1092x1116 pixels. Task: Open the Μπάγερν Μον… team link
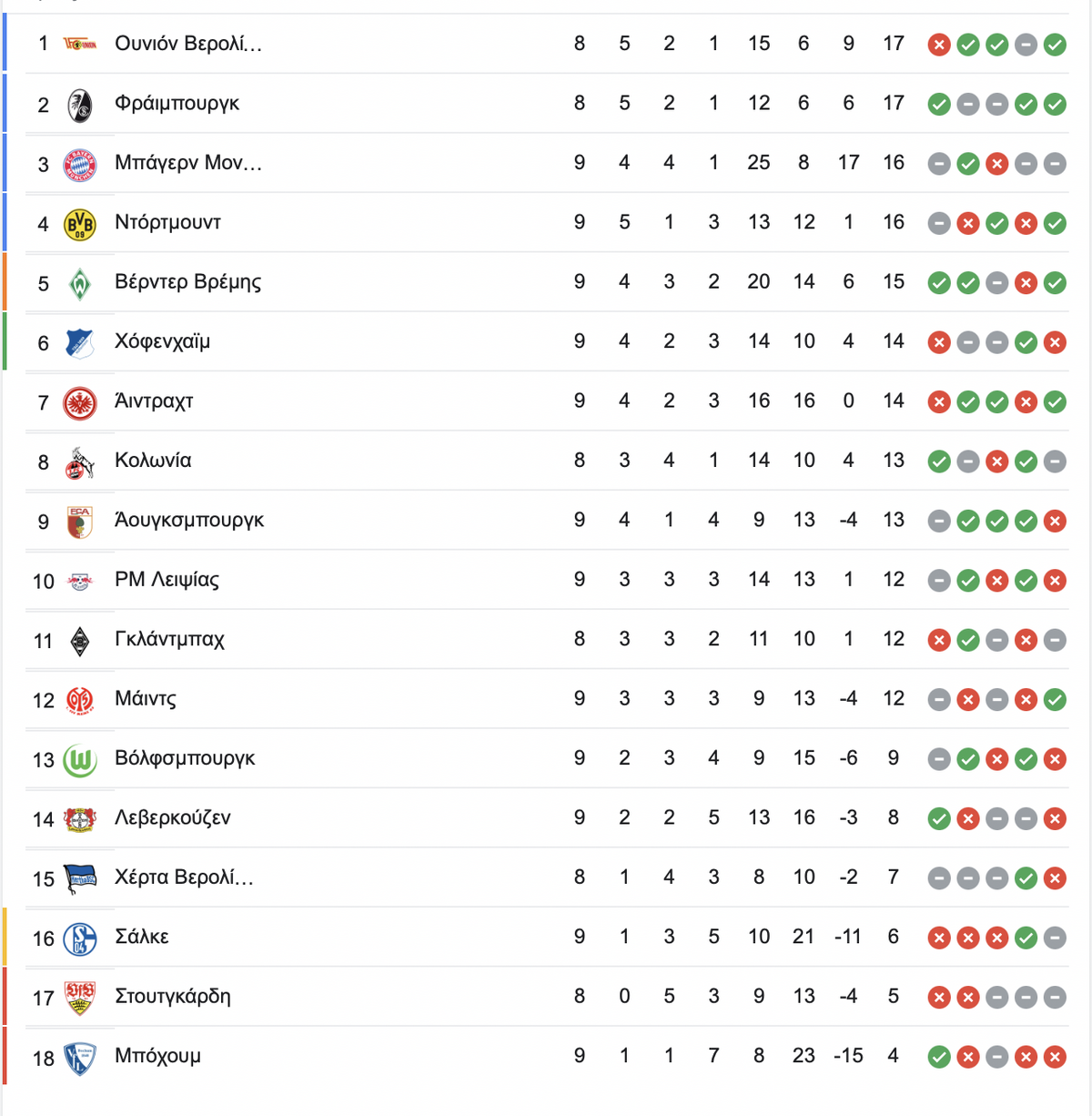[x=188, y=163]
